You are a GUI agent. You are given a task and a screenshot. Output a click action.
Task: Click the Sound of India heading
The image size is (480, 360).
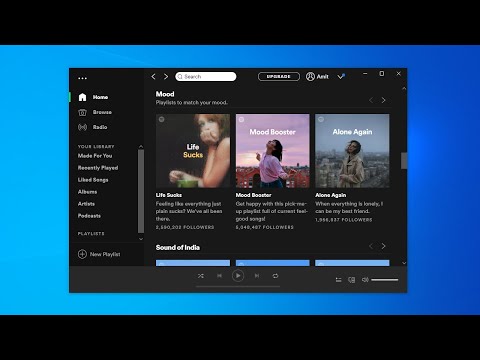[x=178, y=247]
